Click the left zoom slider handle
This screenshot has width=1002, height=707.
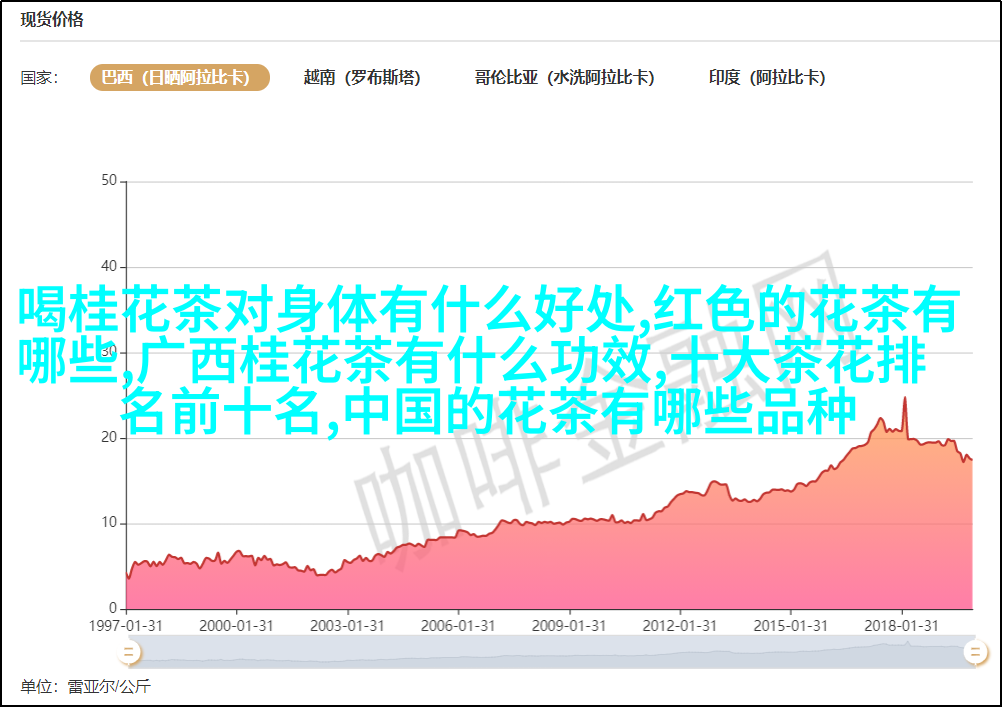click(128, 653)
